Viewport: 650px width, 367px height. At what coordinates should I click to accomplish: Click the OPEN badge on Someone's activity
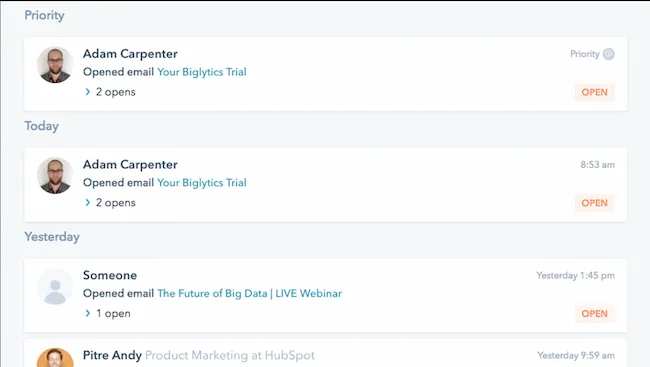point(594,314)
